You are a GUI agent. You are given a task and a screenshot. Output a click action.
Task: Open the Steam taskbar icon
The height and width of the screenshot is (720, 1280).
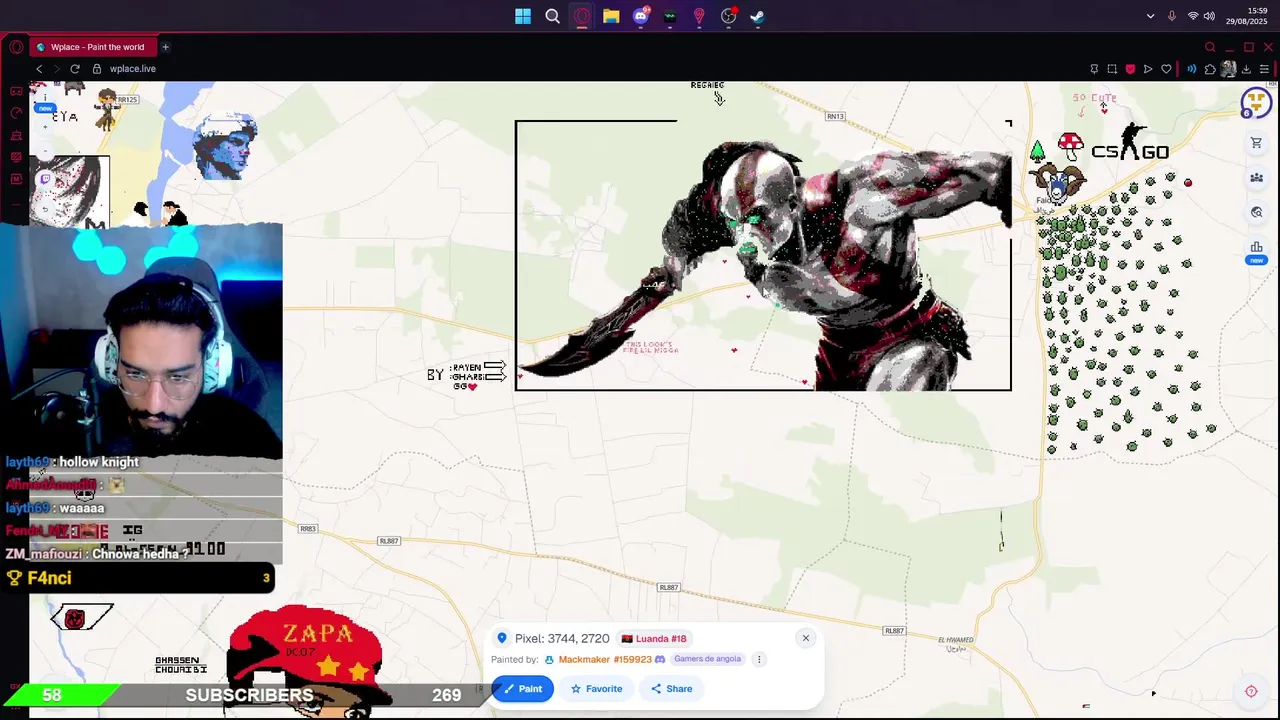click(758, 16)
